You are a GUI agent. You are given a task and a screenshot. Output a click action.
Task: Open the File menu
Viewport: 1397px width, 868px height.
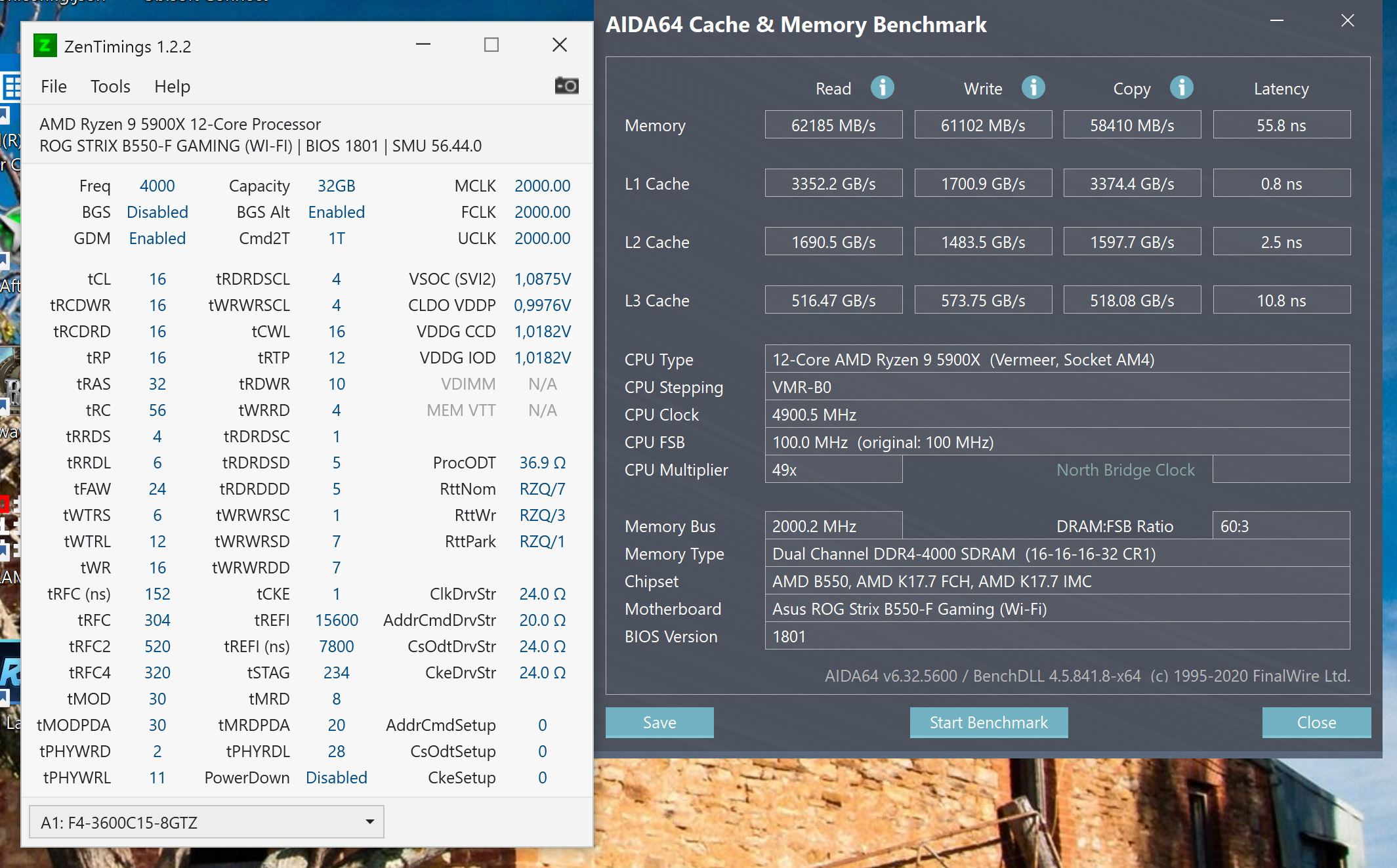[x=53, y=87]
